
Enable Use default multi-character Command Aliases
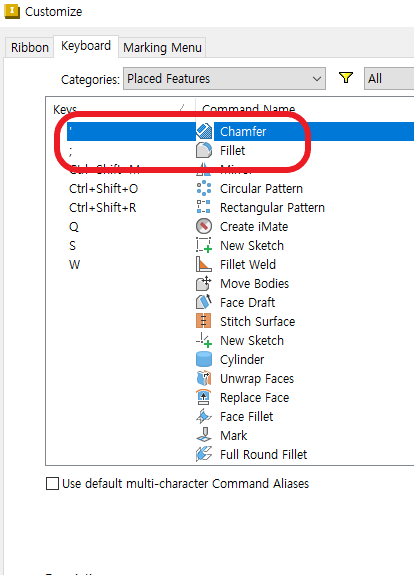(x=52, y=483)
